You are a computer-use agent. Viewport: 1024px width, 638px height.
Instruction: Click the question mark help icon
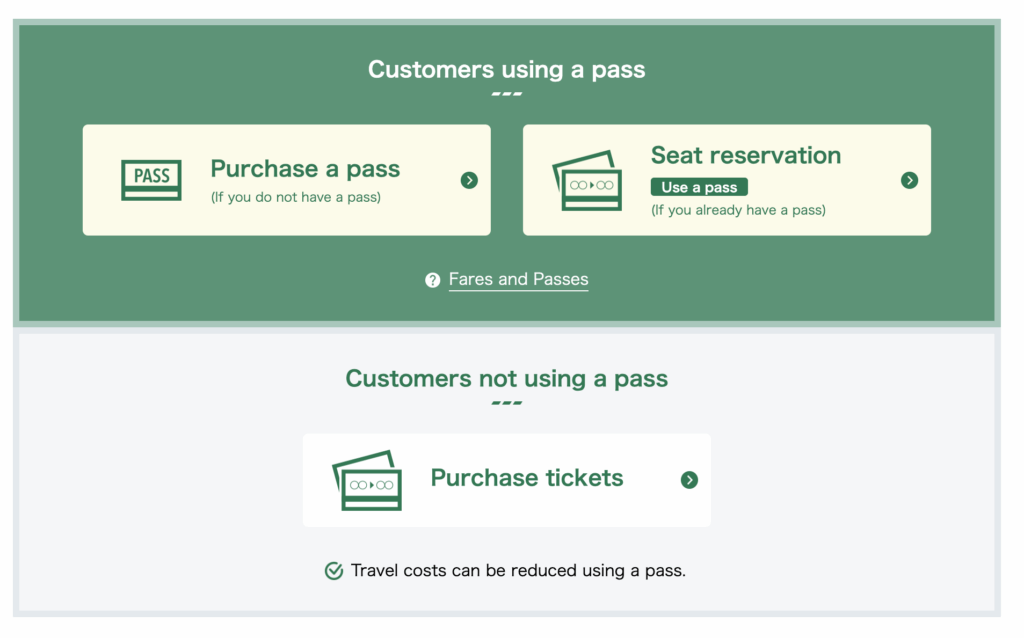(432, 280)
